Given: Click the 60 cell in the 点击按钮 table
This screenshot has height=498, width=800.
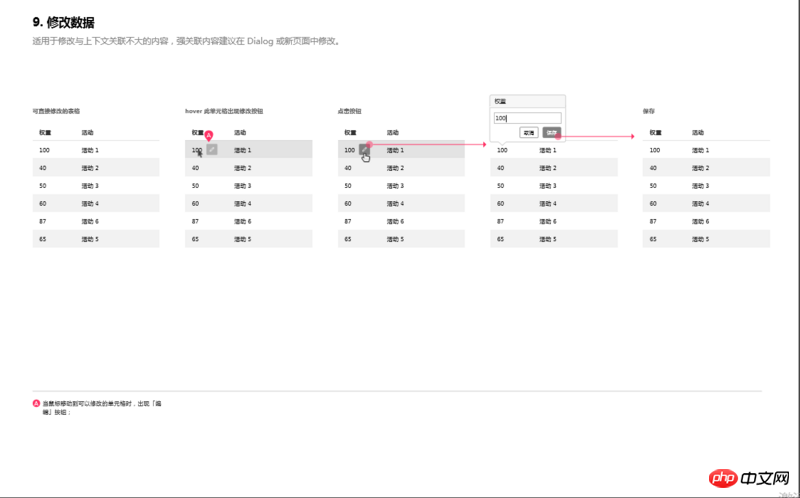Looking at the screenshot, I should click(x=348, y=204).
